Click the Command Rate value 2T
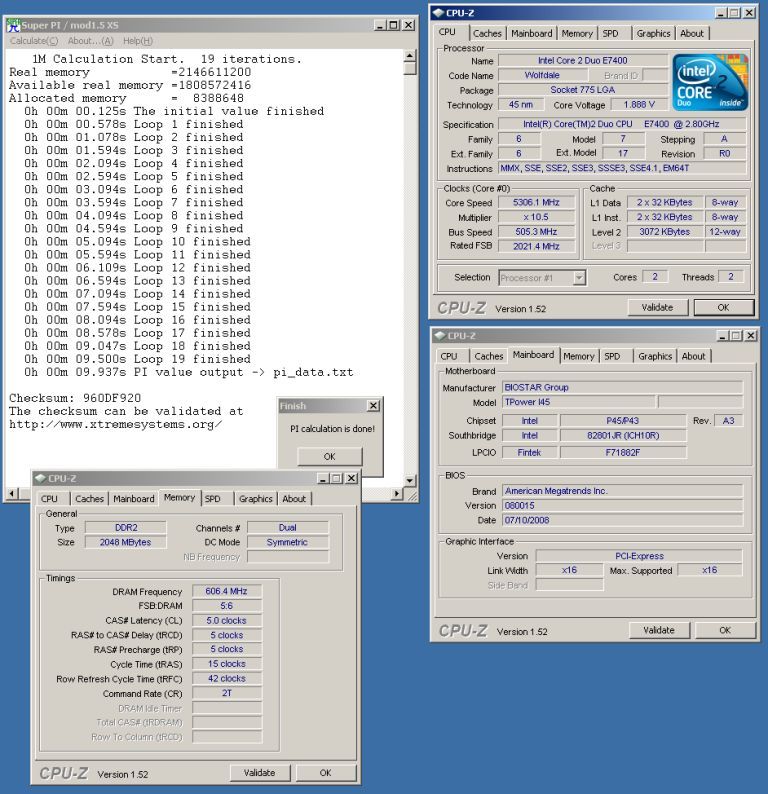Screen dimensions: 768x794 pos(227,693)
